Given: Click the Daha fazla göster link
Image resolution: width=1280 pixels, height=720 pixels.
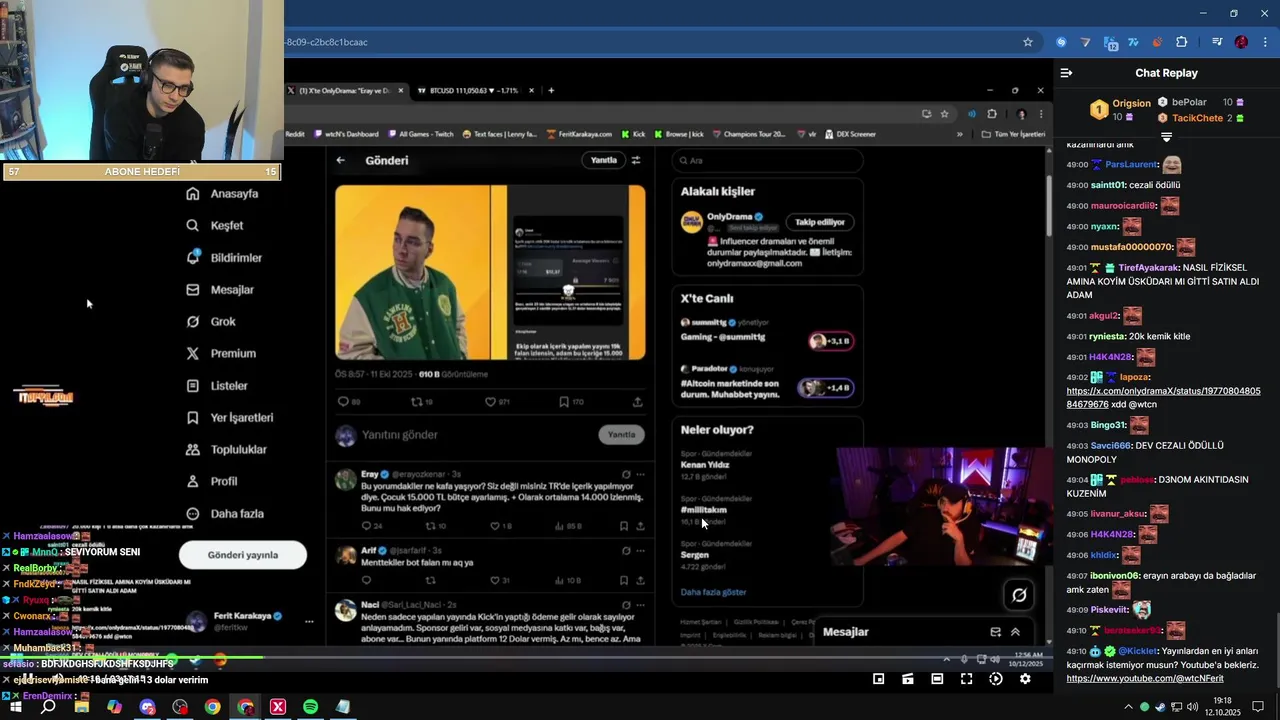Looking at the screenshot, I should point(713,592).
